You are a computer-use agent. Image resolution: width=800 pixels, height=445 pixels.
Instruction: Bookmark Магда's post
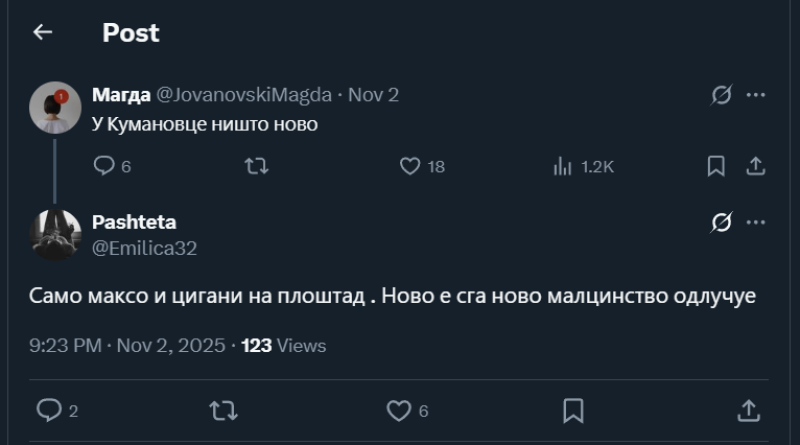click(x=716, y=166)
